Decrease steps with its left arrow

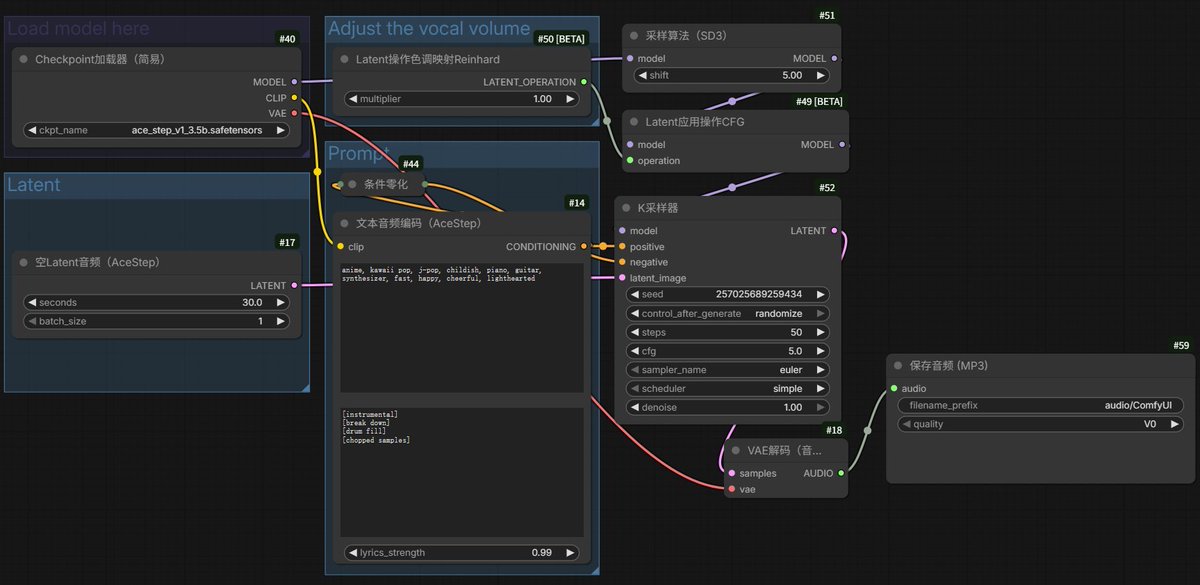(x=634, y=332)
